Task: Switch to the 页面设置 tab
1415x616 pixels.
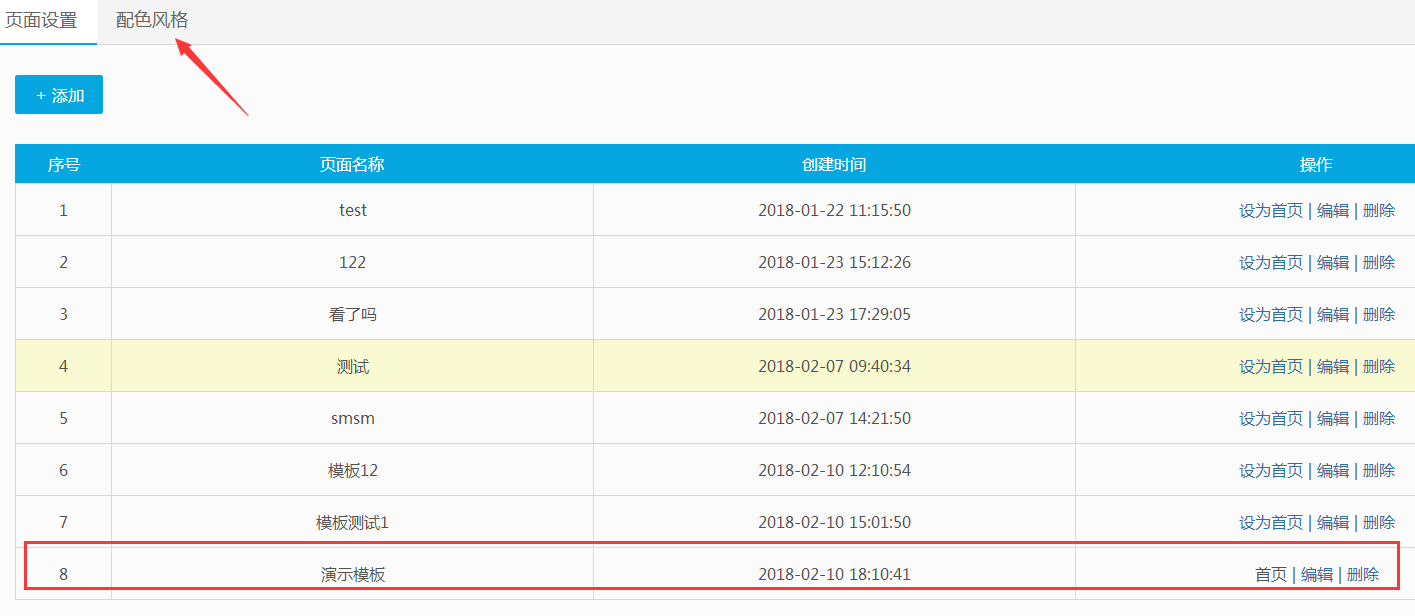Action: 42,20
